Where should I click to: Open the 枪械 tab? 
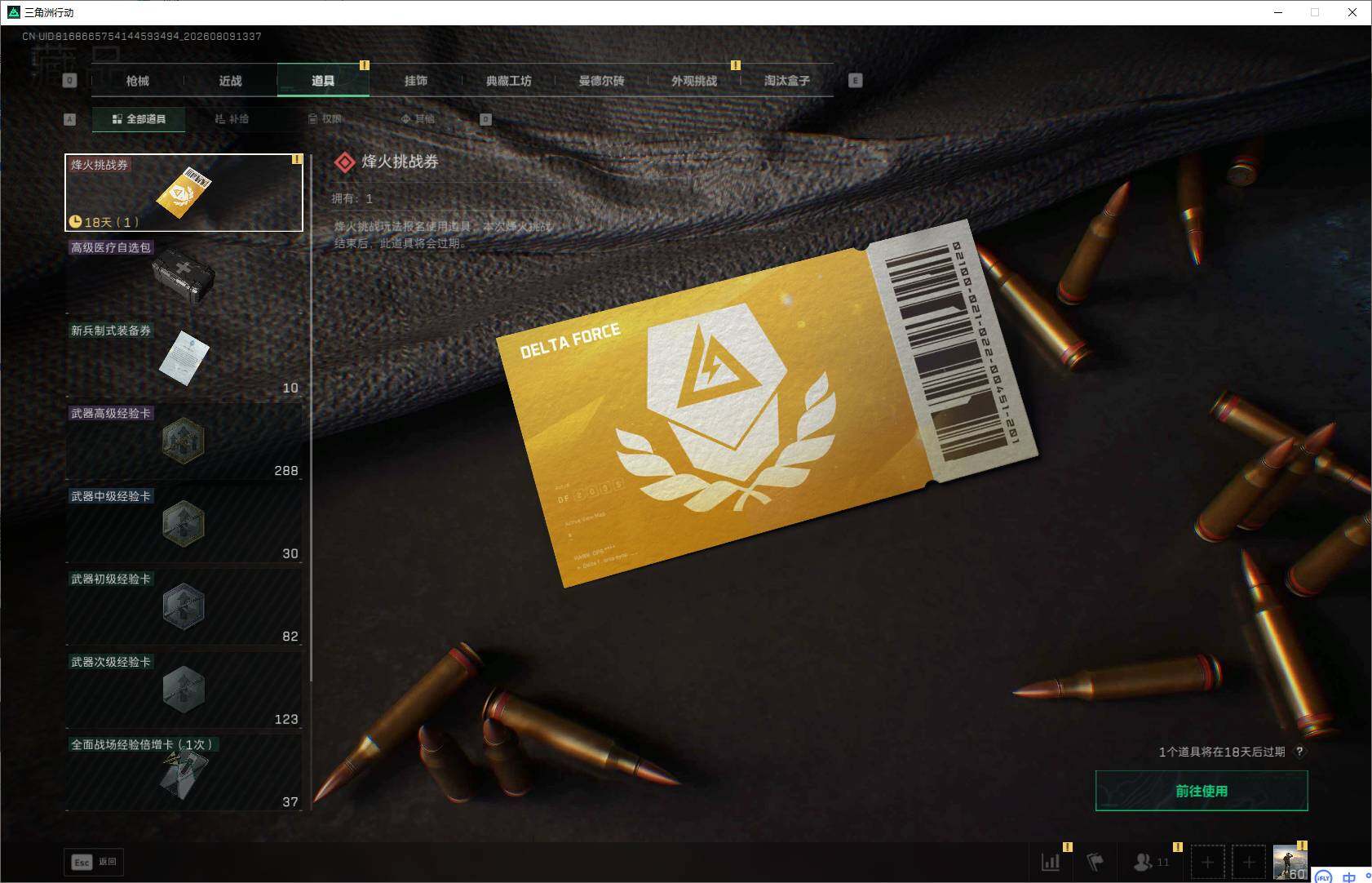(x=138, y=81)
